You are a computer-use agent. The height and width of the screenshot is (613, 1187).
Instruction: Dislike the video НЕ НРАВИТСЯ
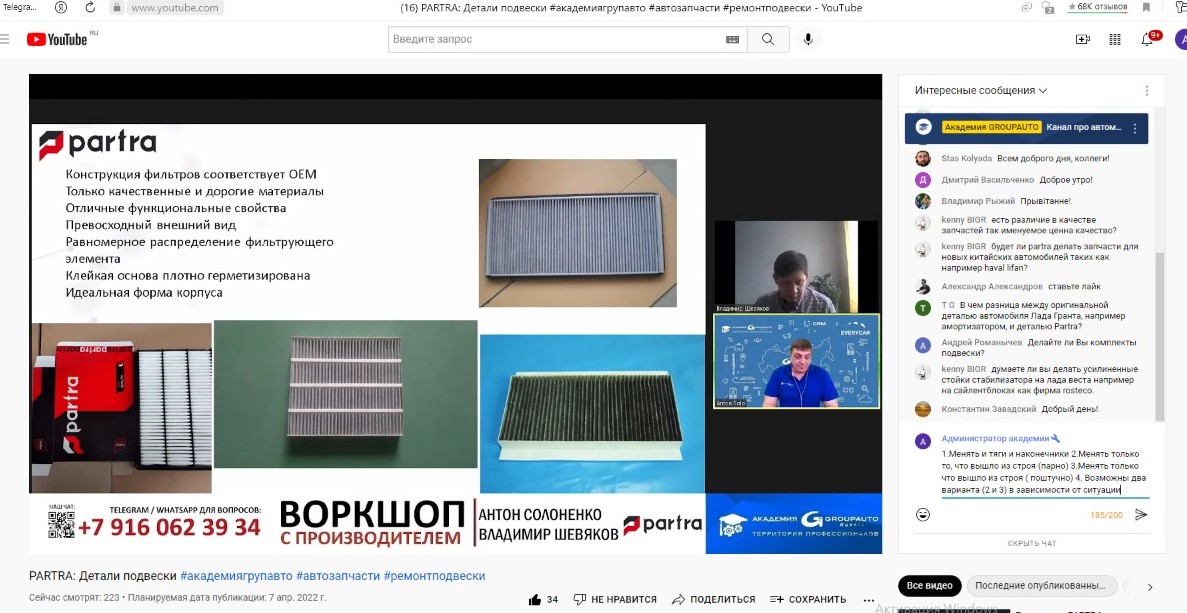[x=615, y=599]
